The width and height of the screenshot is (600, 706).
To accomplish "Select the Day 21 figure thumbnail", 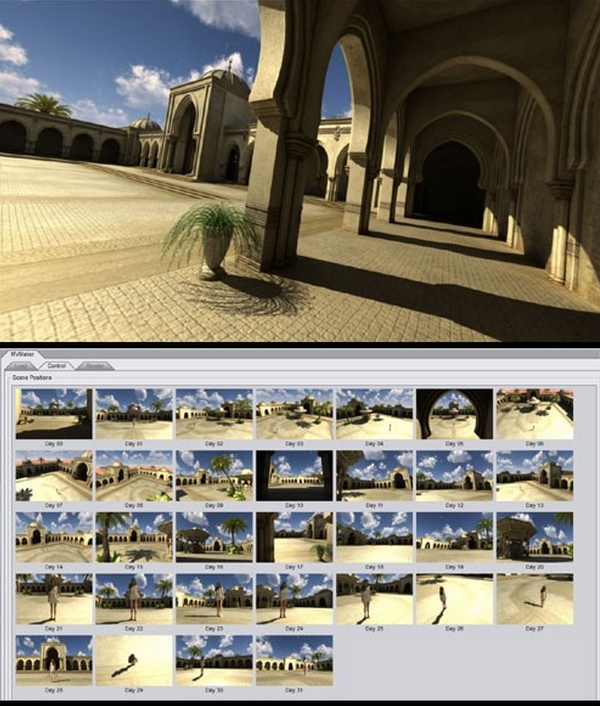I will tap(53, 598).
